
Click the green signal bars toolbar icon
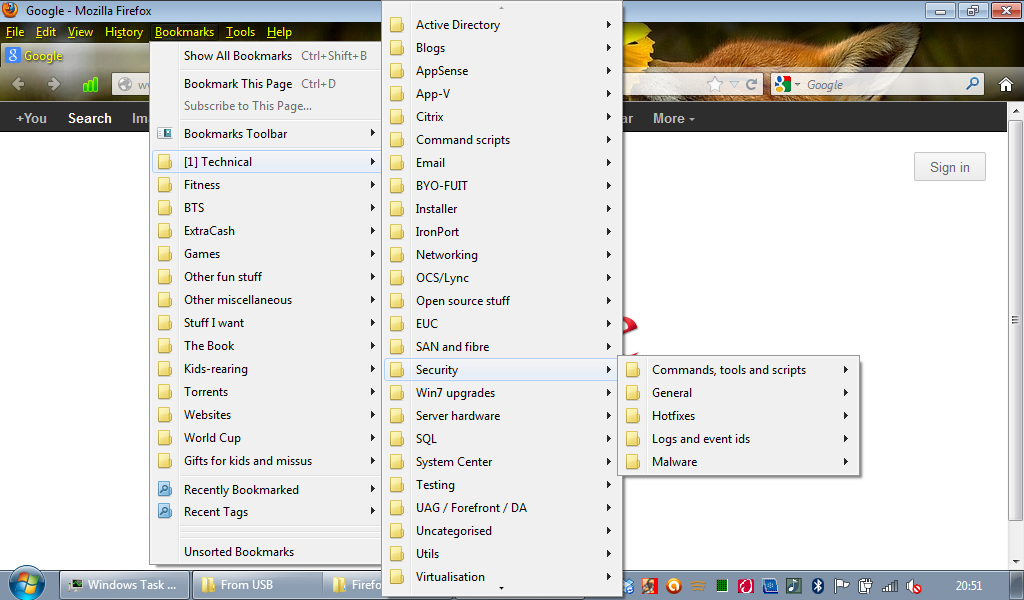90,84
